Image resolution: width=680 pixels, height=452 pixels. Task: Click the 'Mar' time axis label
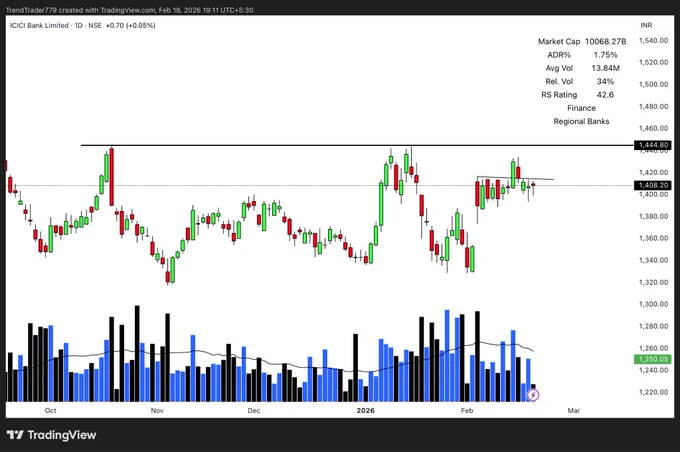point(574,410)
